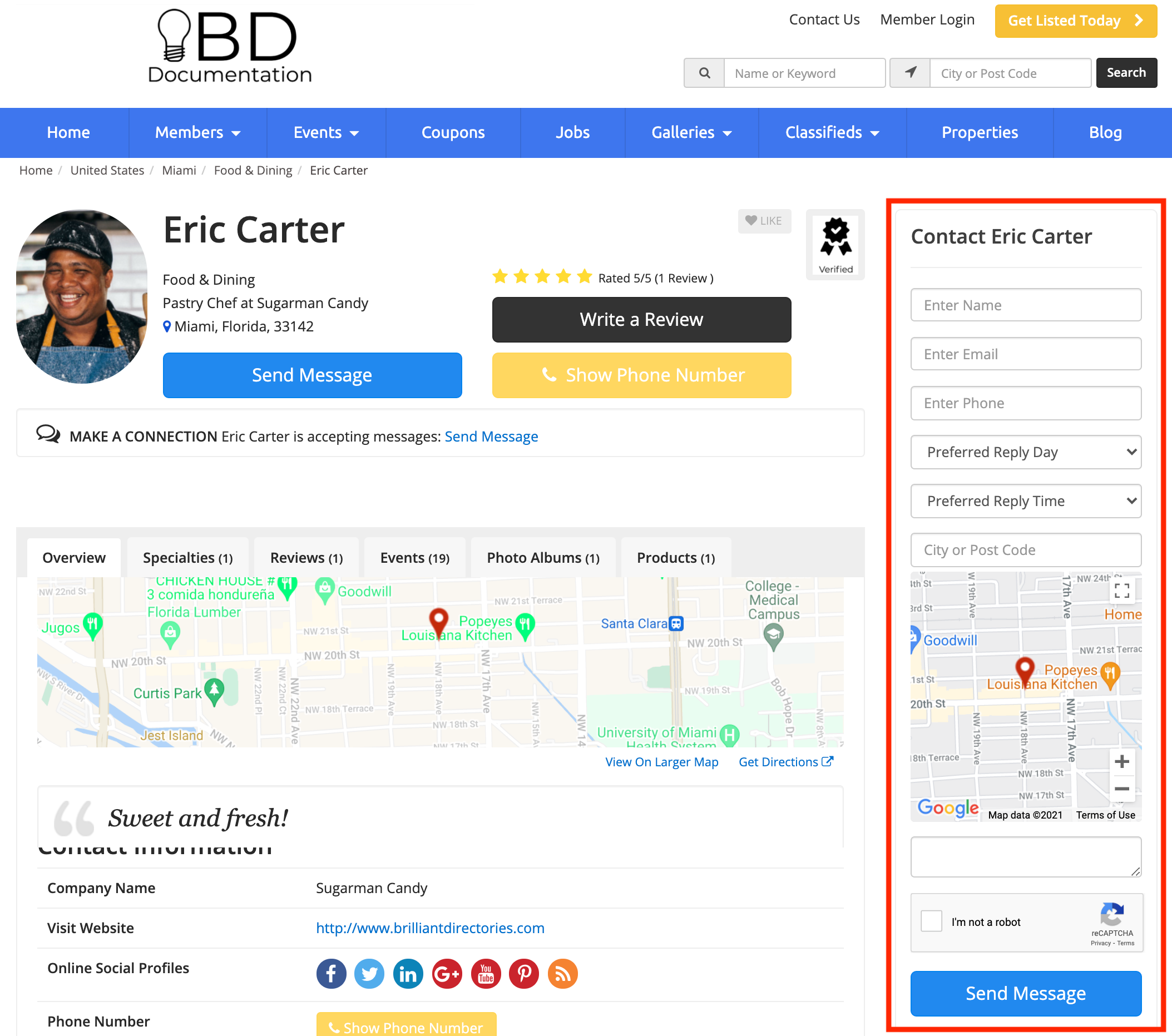Viewport: 1172px width, 1036px height.
Task: Open the Twitter social profile icon
Action: (369, 974)
